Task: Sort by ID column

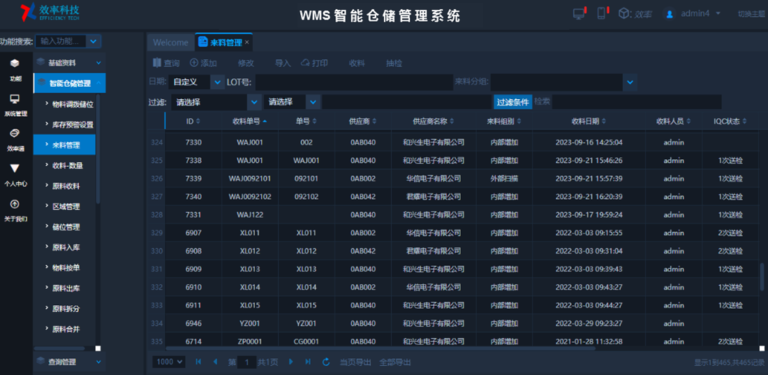Action: (x=193, y=121)
